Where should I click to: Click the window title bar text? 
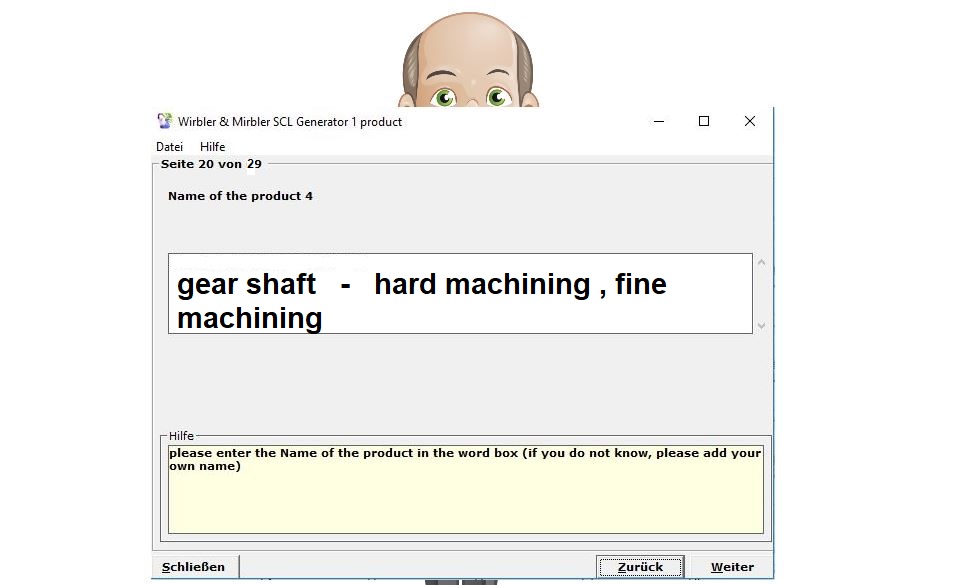pyautogui.click(x=290, y=122)
